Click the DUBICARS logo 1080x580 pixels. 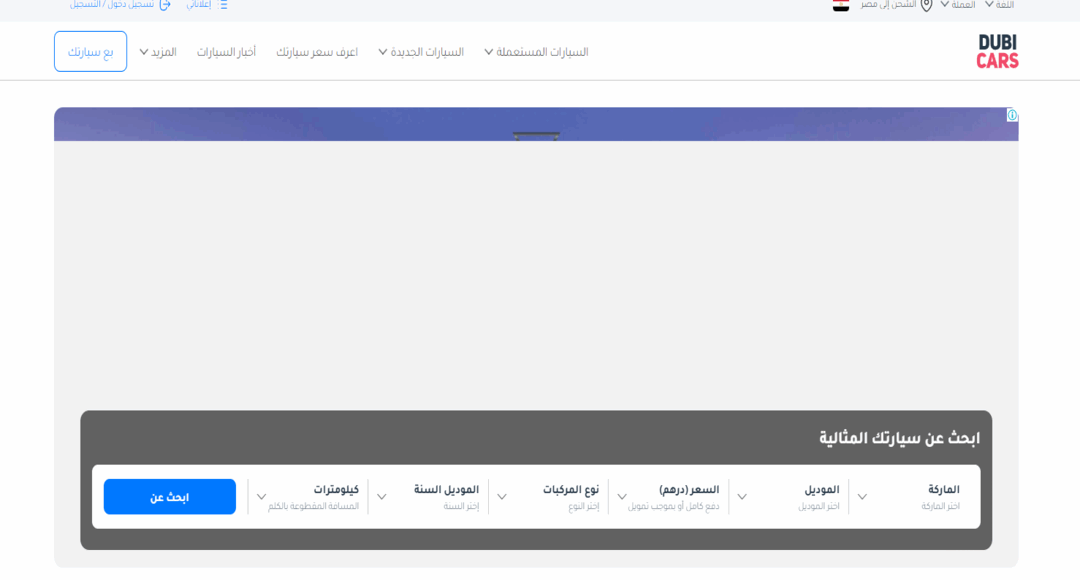[x=997, y=50]
